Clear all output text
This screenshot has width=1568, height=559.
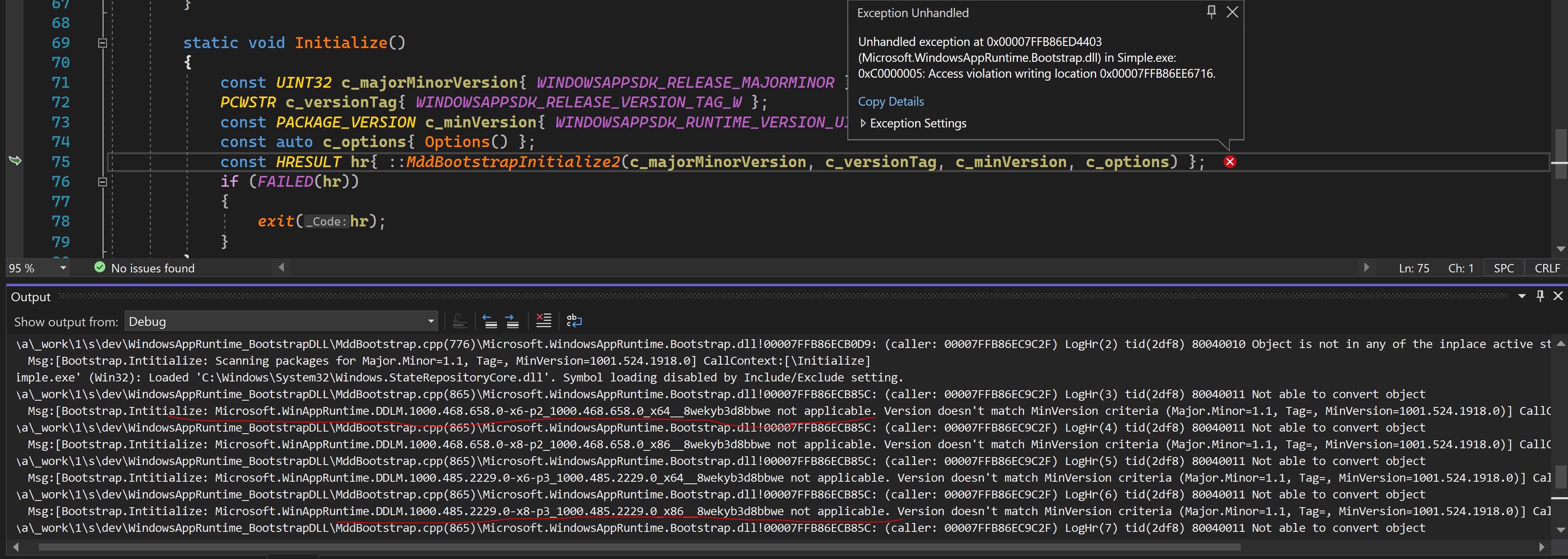pyautogui.click(x=543, y=320)
